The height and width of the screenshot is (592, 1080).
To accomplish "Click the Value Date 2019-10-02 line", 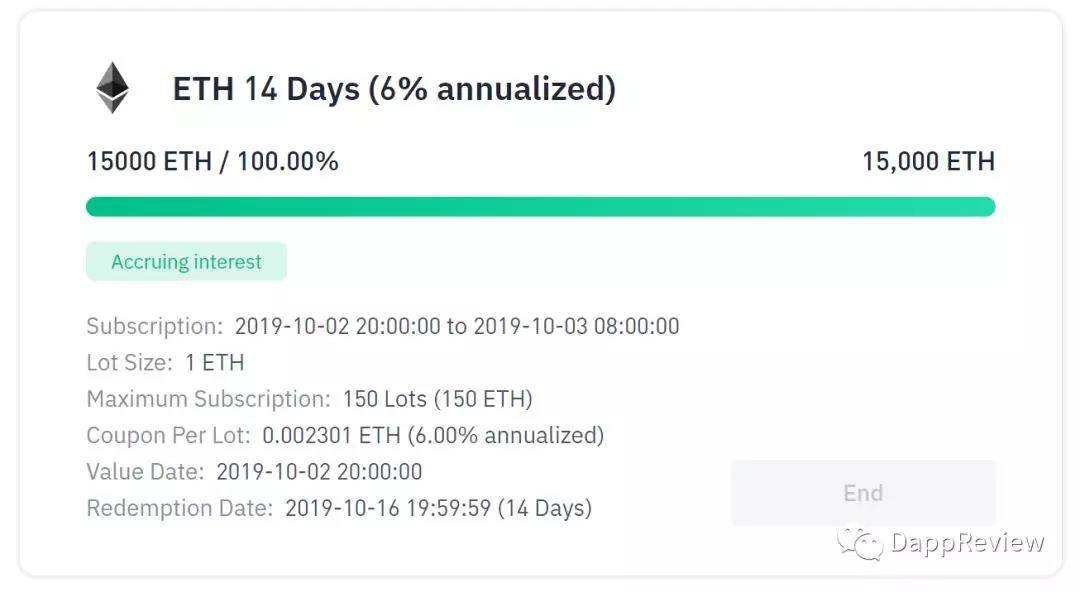I will point(254,472).
